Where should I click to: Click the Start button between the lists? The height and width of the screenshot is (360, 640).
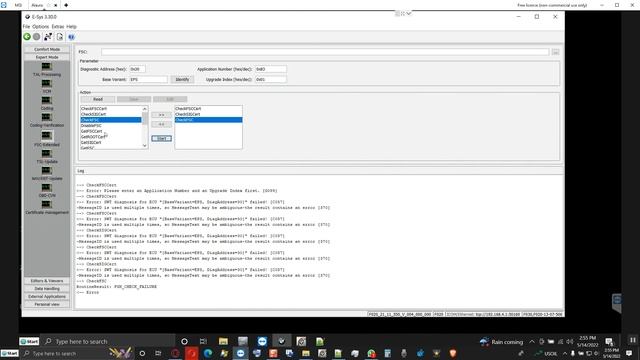pyautogui.click(x=162, y=139)
